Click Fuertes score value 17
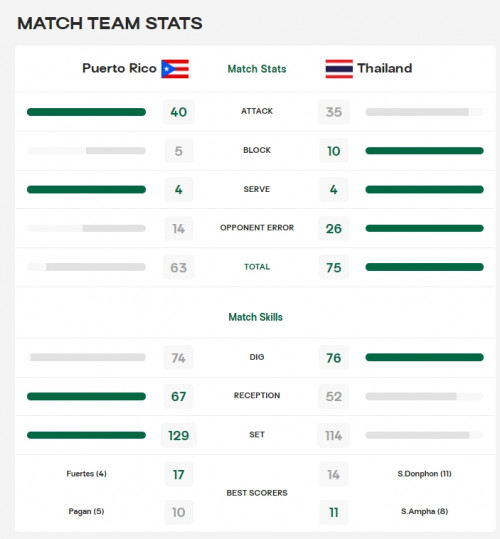Image resolution: width=500 pixels, height=539 pixels. click(179, 475)
